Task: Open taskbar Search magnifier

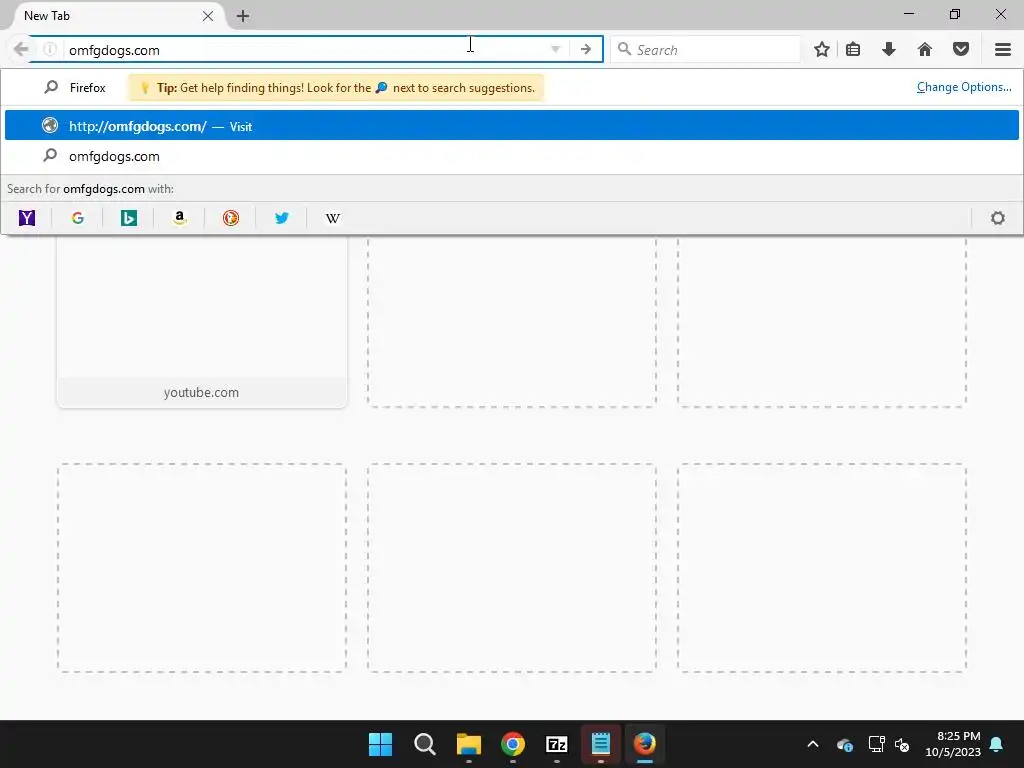Action: click(x=424, y=744)
